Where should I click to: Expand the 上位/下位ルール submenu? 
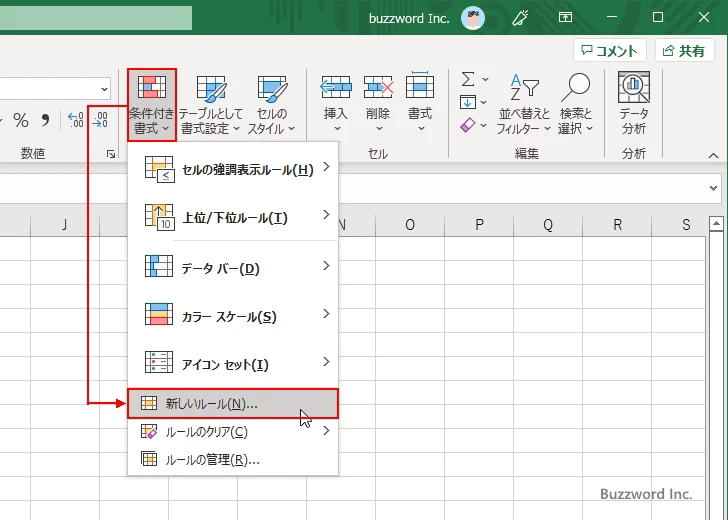[236, 217]
